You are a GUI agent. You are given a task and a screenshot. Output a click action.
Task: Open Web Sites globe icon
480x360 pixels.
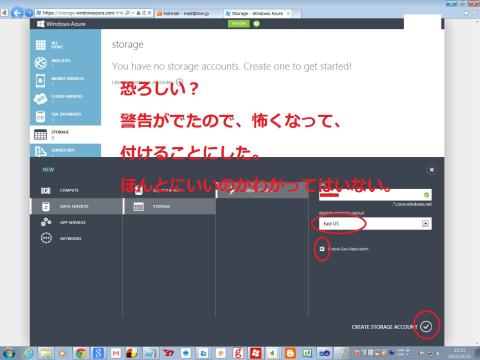pyautogui.click(x=41, y=63)
